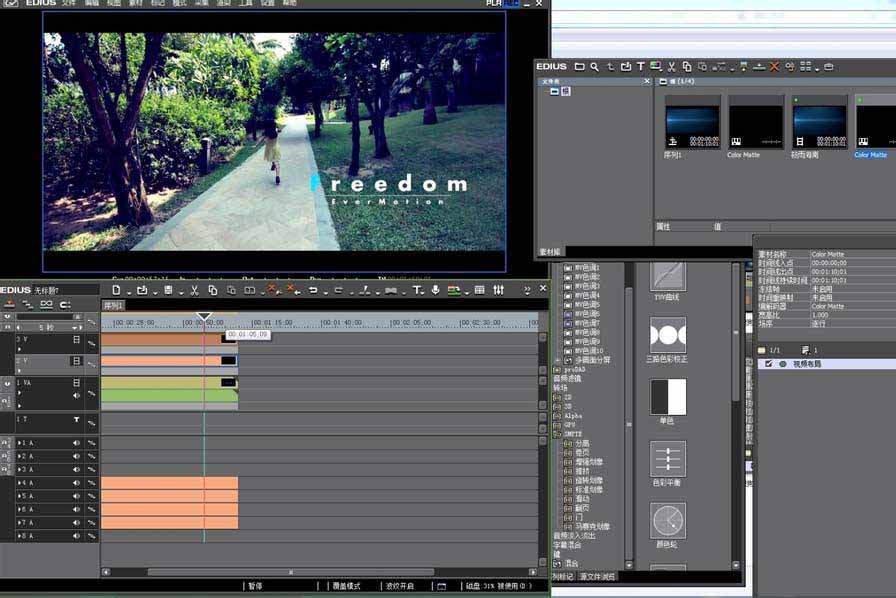This screenshot has height=598, width=896.
Task: Open the audio mixer icon in timeline toolbar
Action: click(x=498, y=290)
